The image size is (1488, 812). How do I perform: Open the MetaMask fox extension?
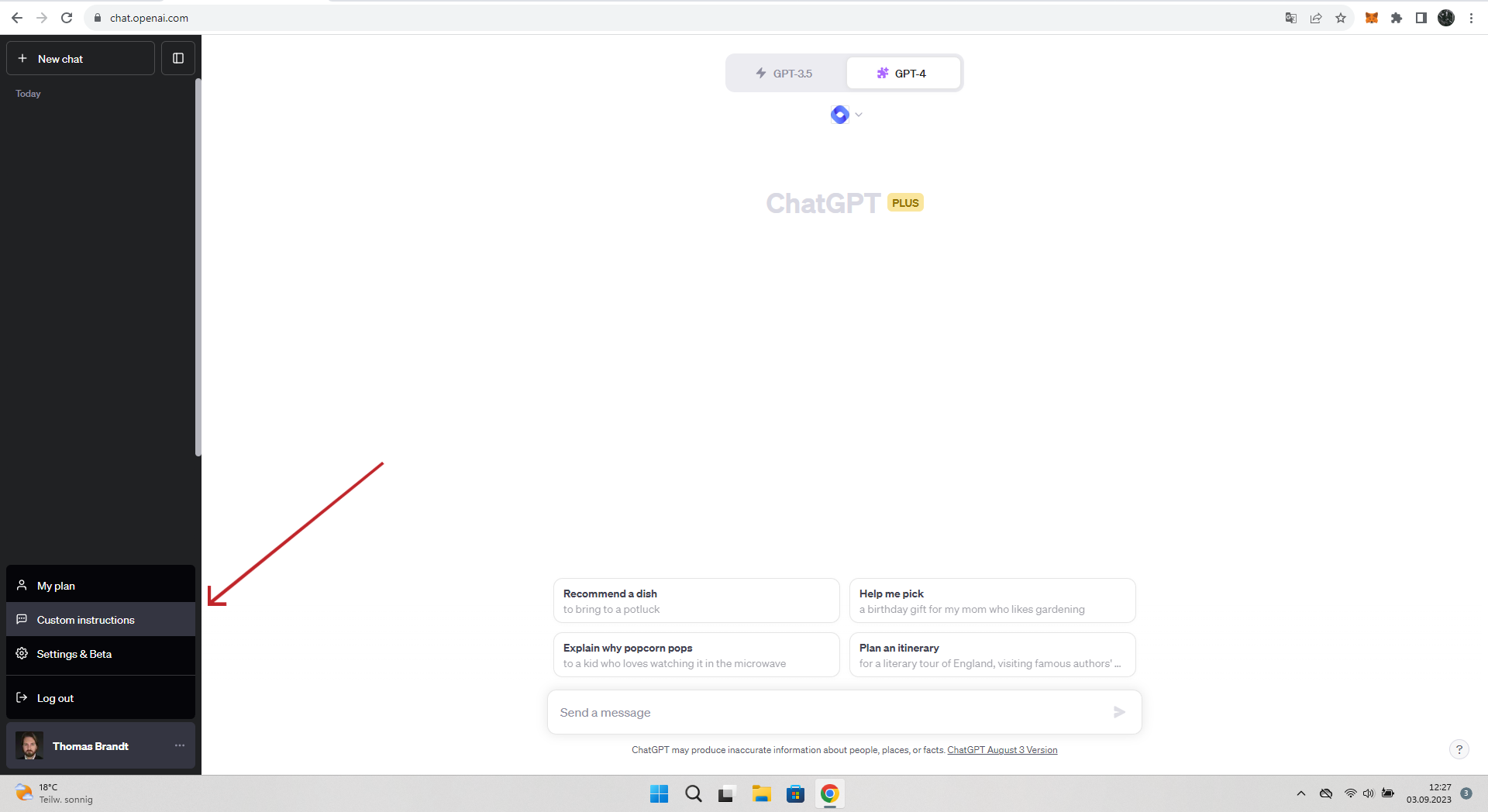(x=1372, y=18)
